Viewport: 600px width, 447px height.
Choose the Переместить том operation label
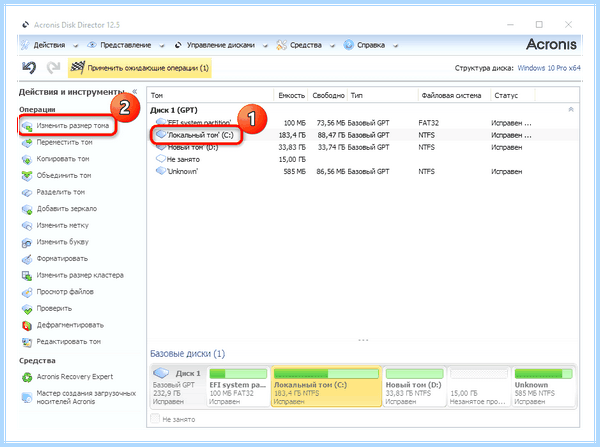(64, 142)
